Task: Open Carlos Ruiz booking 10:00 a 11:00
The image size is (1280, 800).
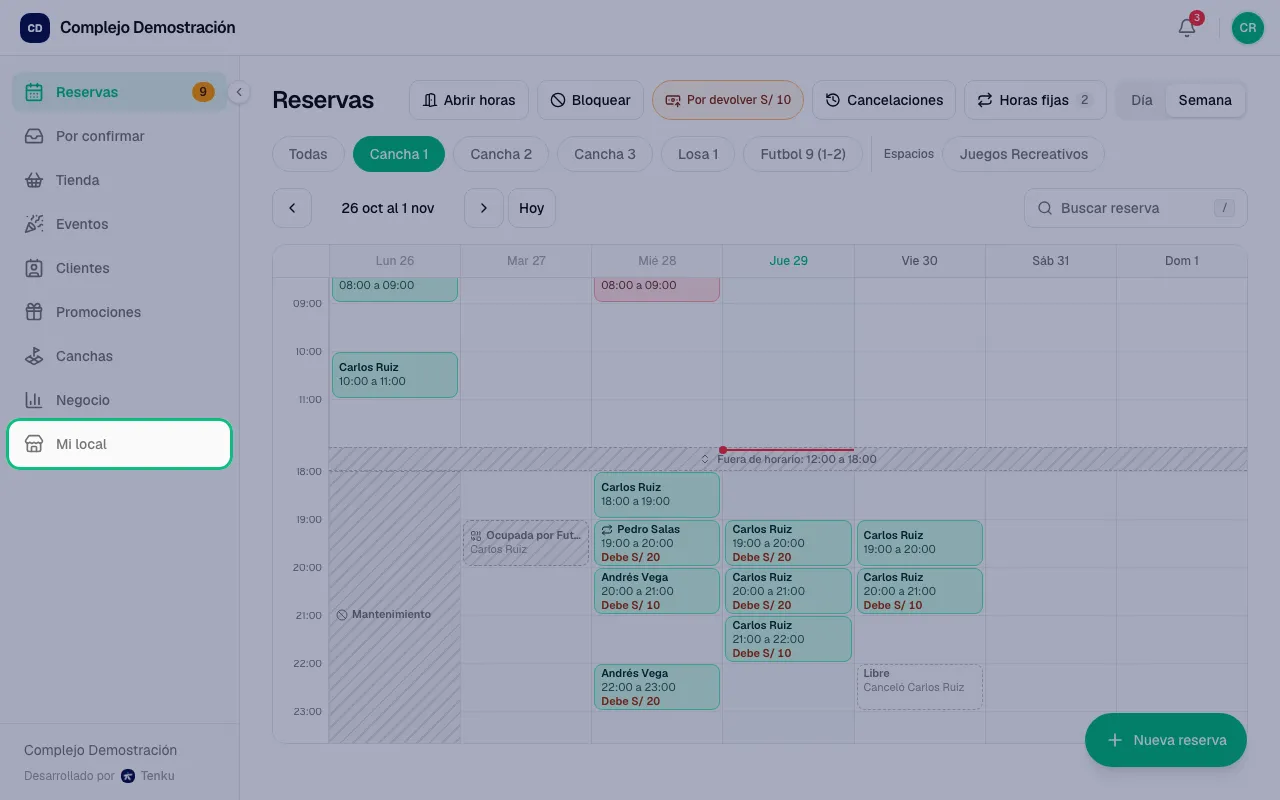Action: [395, 375]
